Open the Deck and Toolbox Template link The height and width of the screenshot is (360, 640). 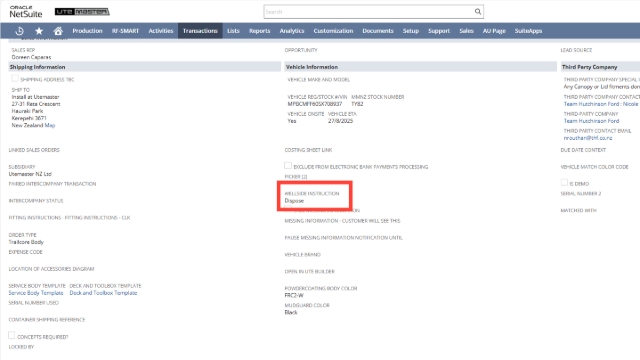[103, 293]
